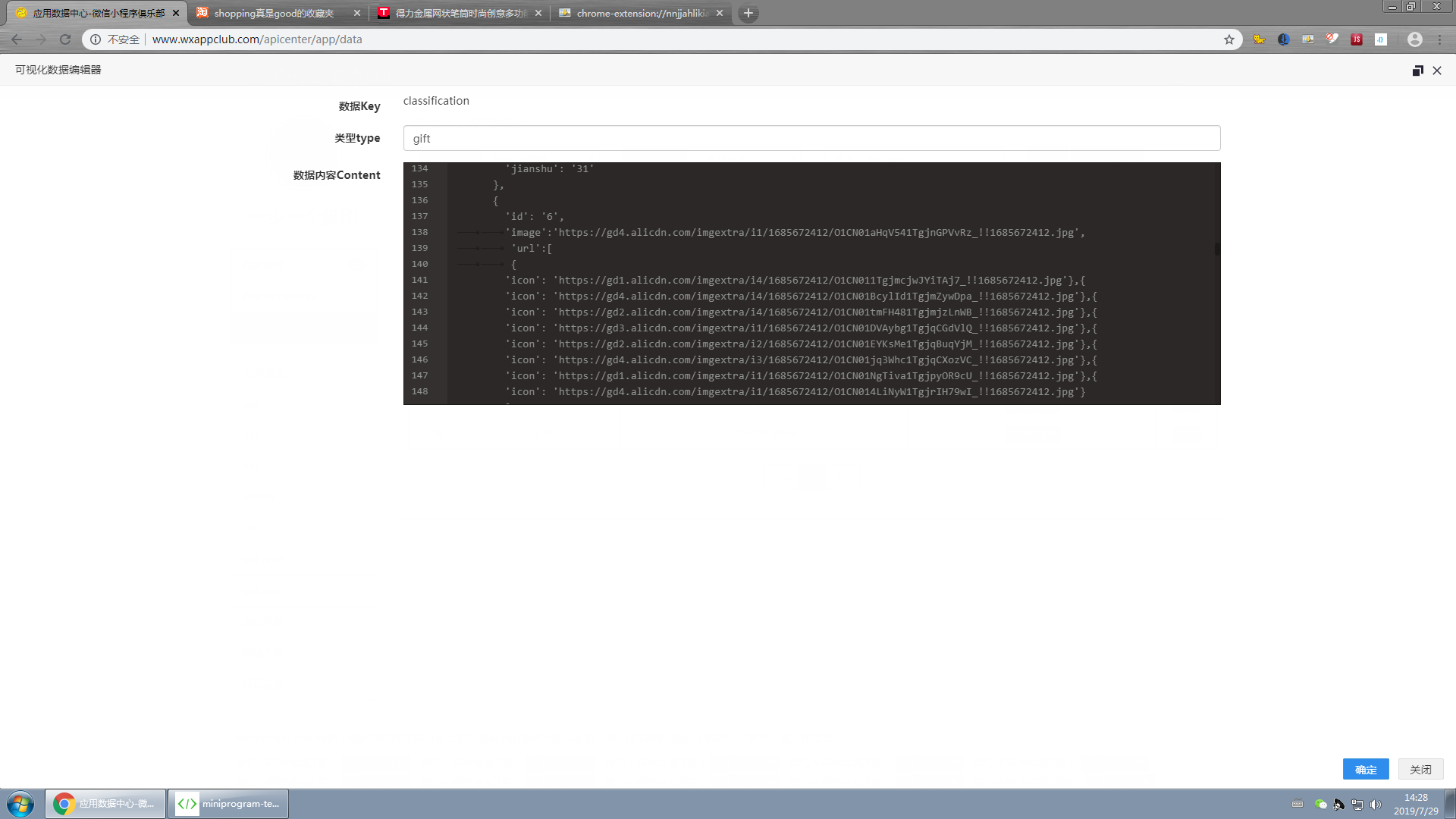Click the 确定 confirm button
Viewport: 1456px width, 819px height.
[x=1365, y=769]
